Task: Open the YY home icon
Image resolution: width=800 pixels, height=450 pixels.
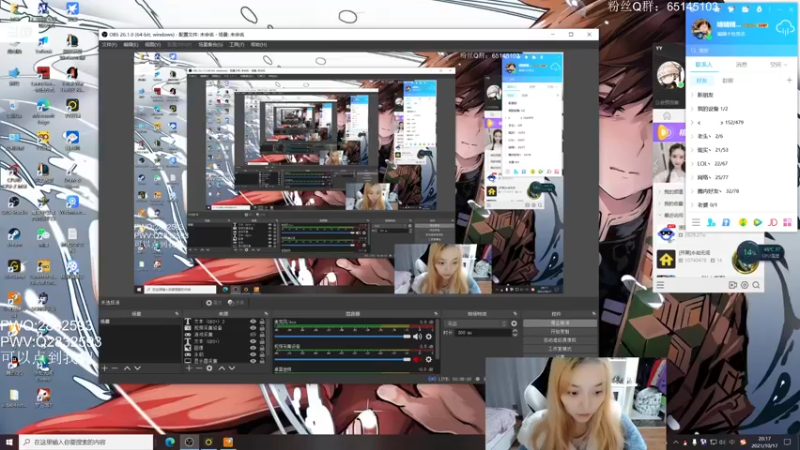Action: pos(667,116)
